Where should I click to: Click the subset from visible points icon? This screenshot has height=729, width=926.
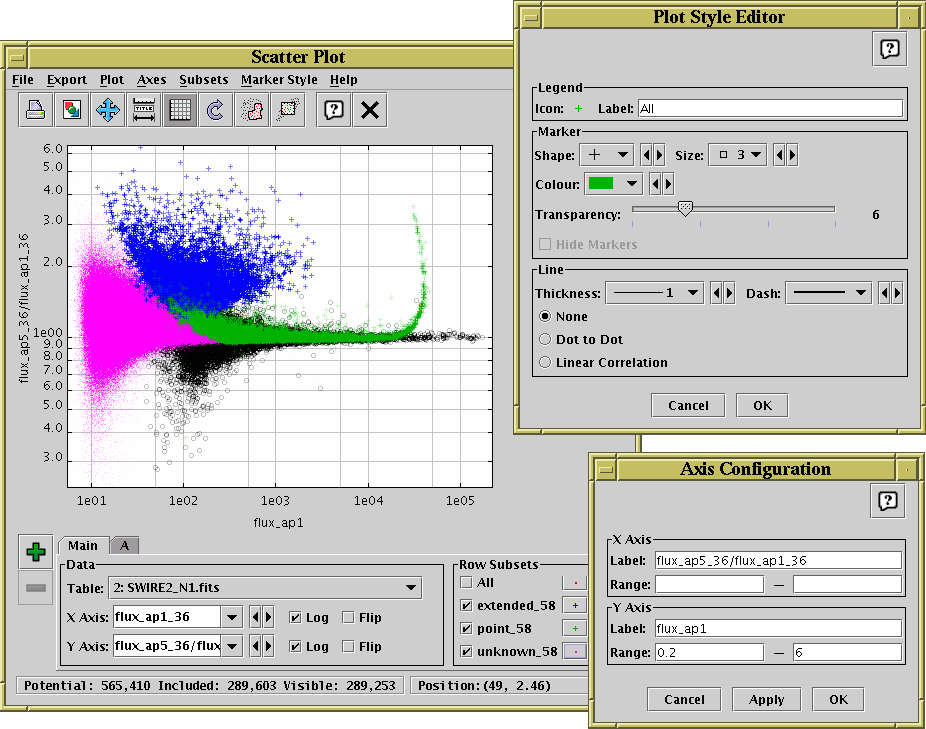[x=287, y=110]
